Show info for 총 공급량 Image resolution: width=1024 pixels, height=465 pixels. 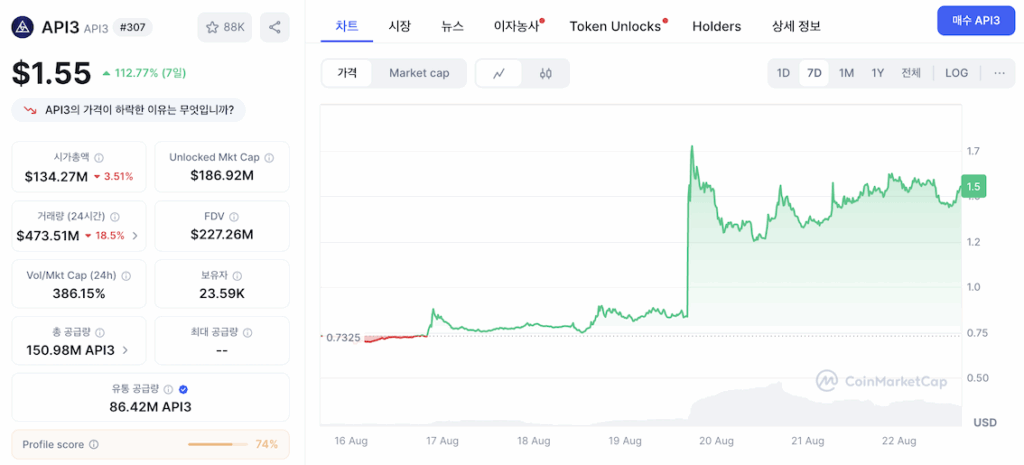(x=100, y=333)
